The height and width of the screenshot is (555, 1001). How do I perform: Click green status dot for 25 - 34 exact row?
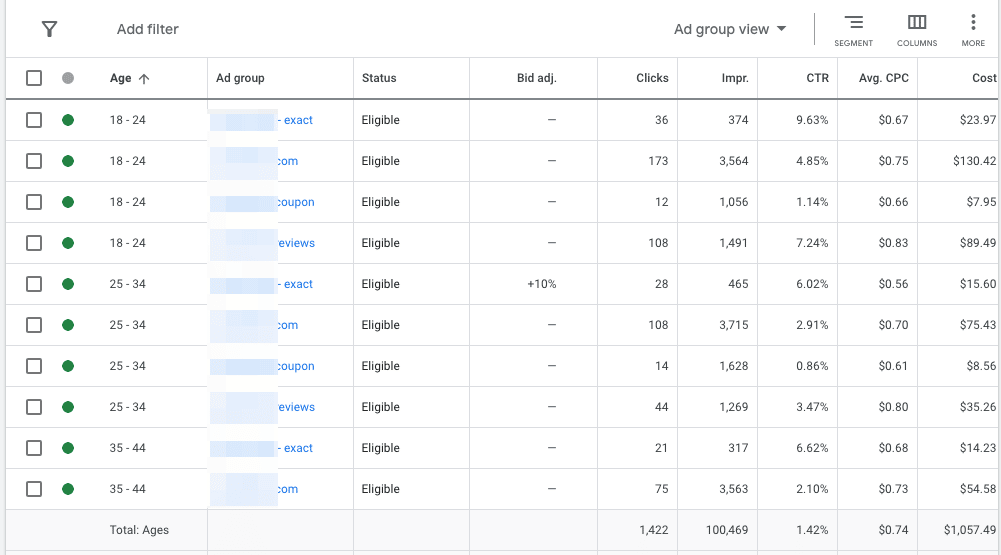[68, 284]
